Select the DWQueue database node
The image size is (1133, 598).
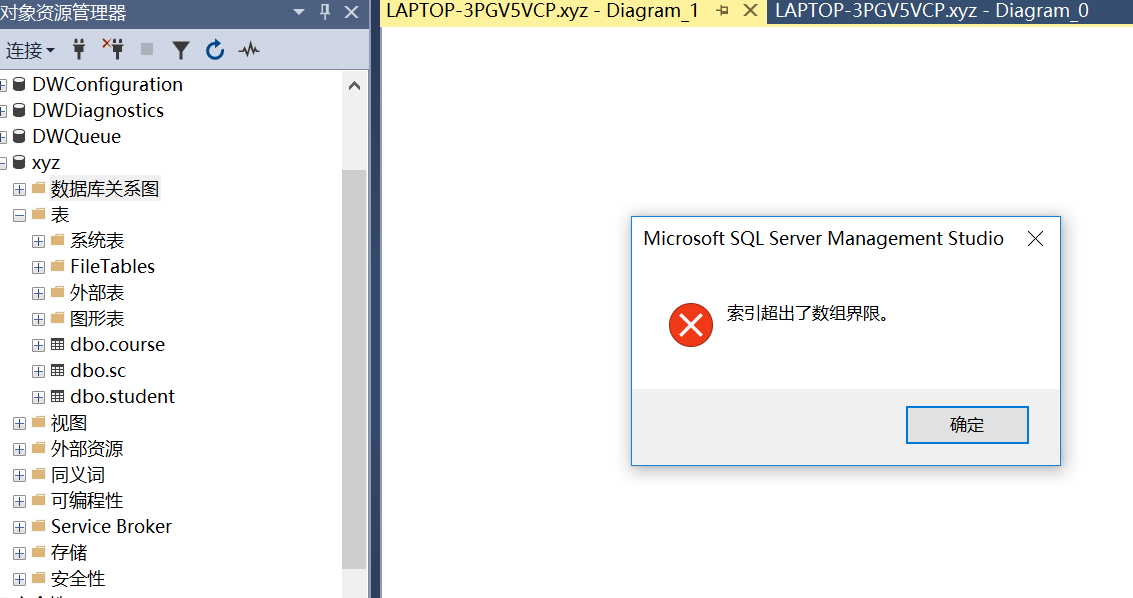pyautogui.click(x=77, y=136)
